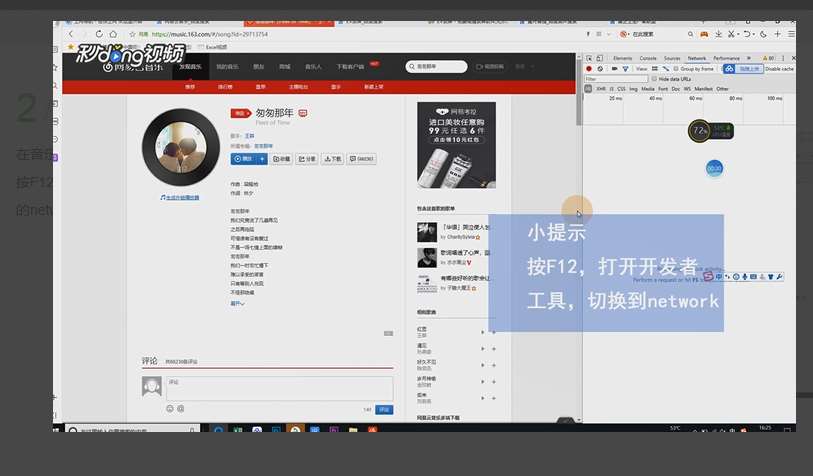
Task: Open the DevTools Console tab
Action: click(x=648, y=58)
